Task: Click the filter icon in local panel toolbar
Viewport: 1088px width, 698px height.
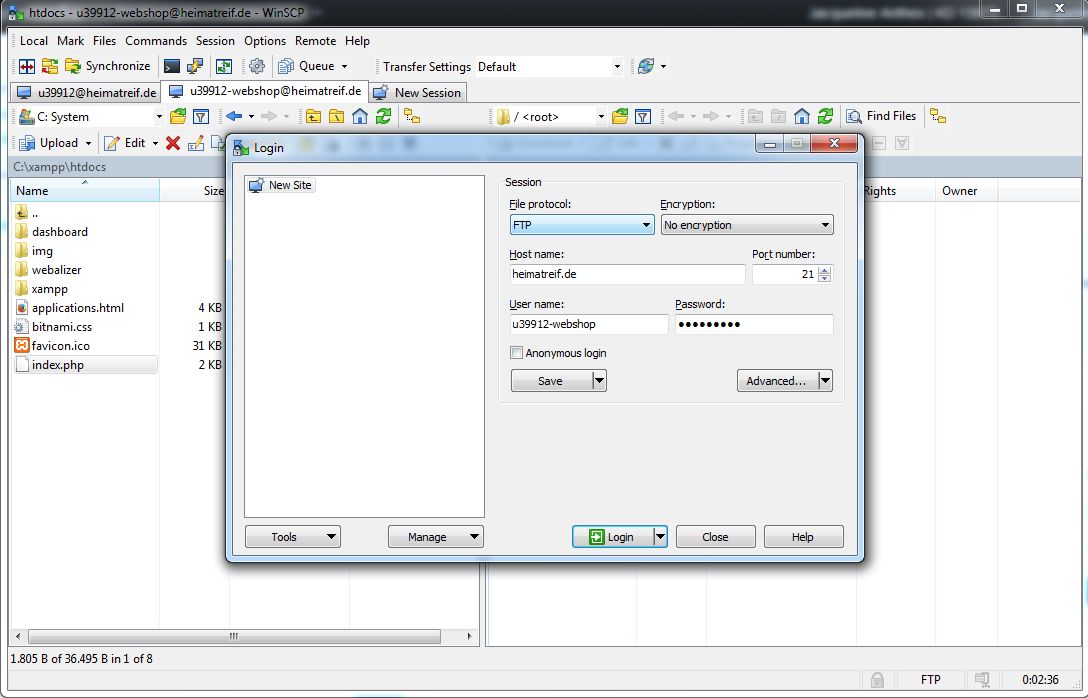Action: [201, 117]
